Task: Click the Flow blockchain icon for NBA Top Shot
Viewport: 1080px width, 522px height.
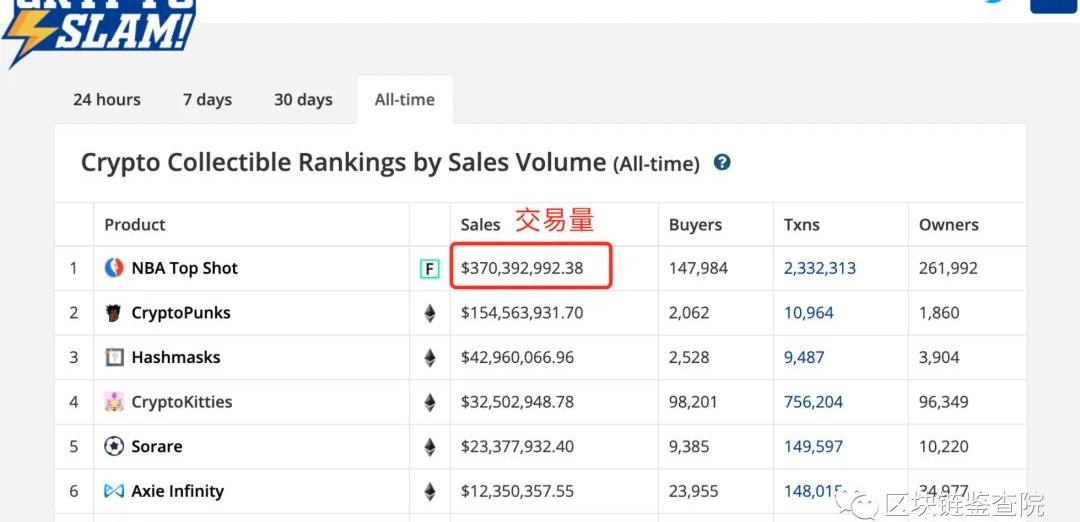Action: tap(430, 269)
